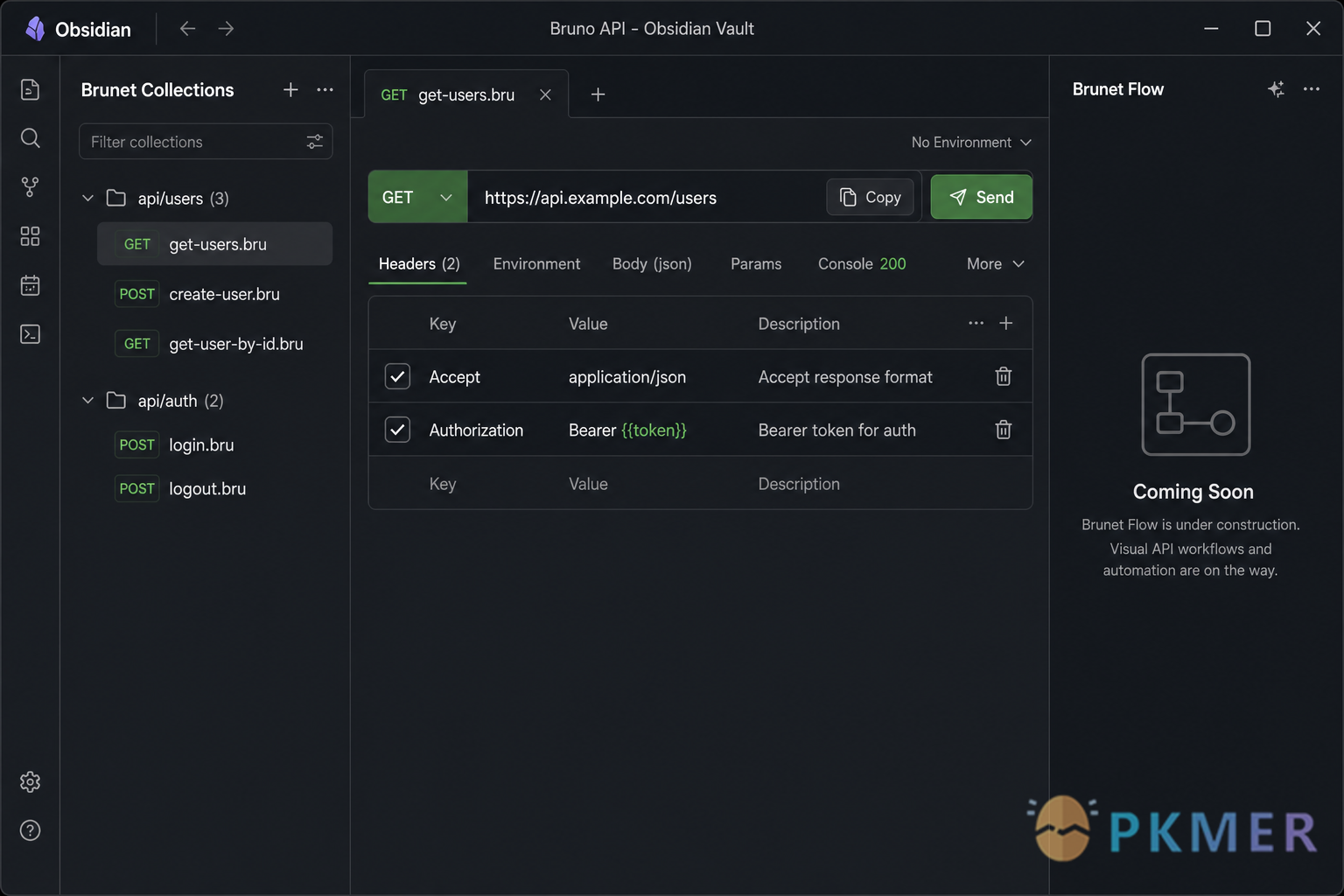Click the empty Key field in new row
Image resolution: width=1344 pixels, height=896 pixels.
[x=443, y=484]
